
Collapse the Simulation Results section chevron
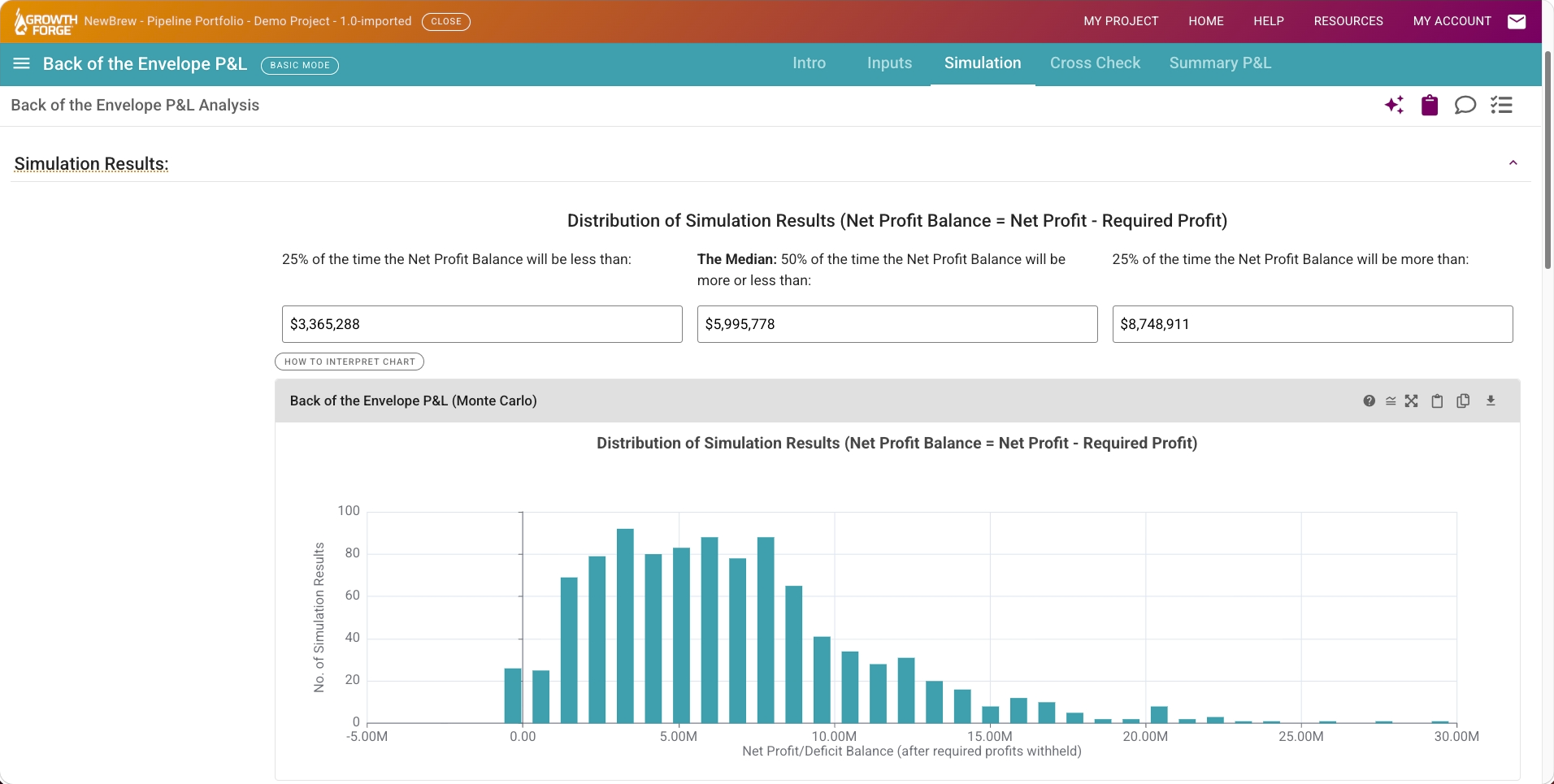pyautogui.click(x=1513, y=162)
